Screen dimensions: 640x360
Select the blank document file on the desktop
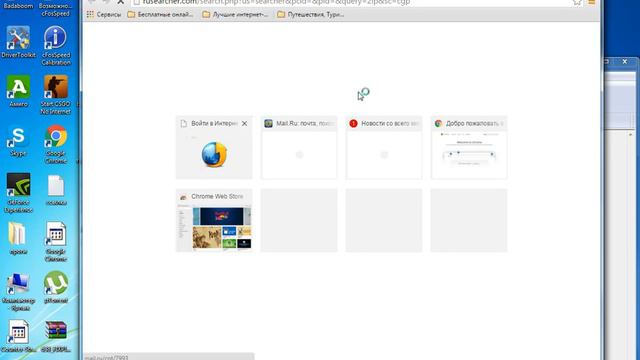[56, 190]
